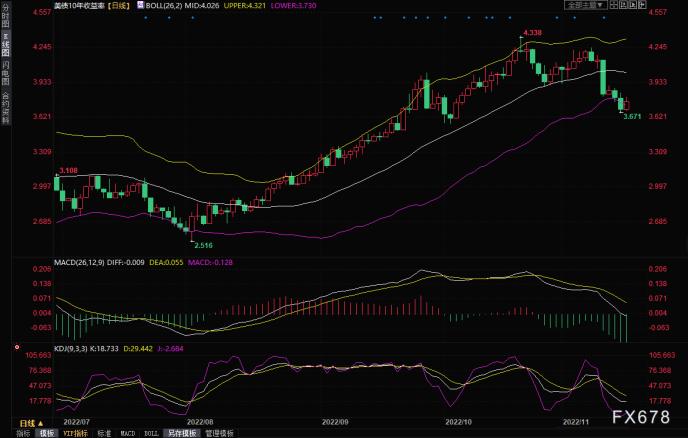Image resolution: width=688 pixels, height=438 pixels.
Task: Switch to the K线图 candlestick tab
Action: coord(5,44)
